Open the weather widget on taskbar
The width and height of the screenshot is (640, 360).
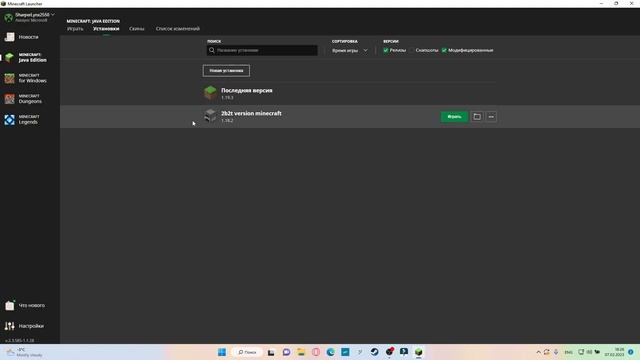click(24, 352)
